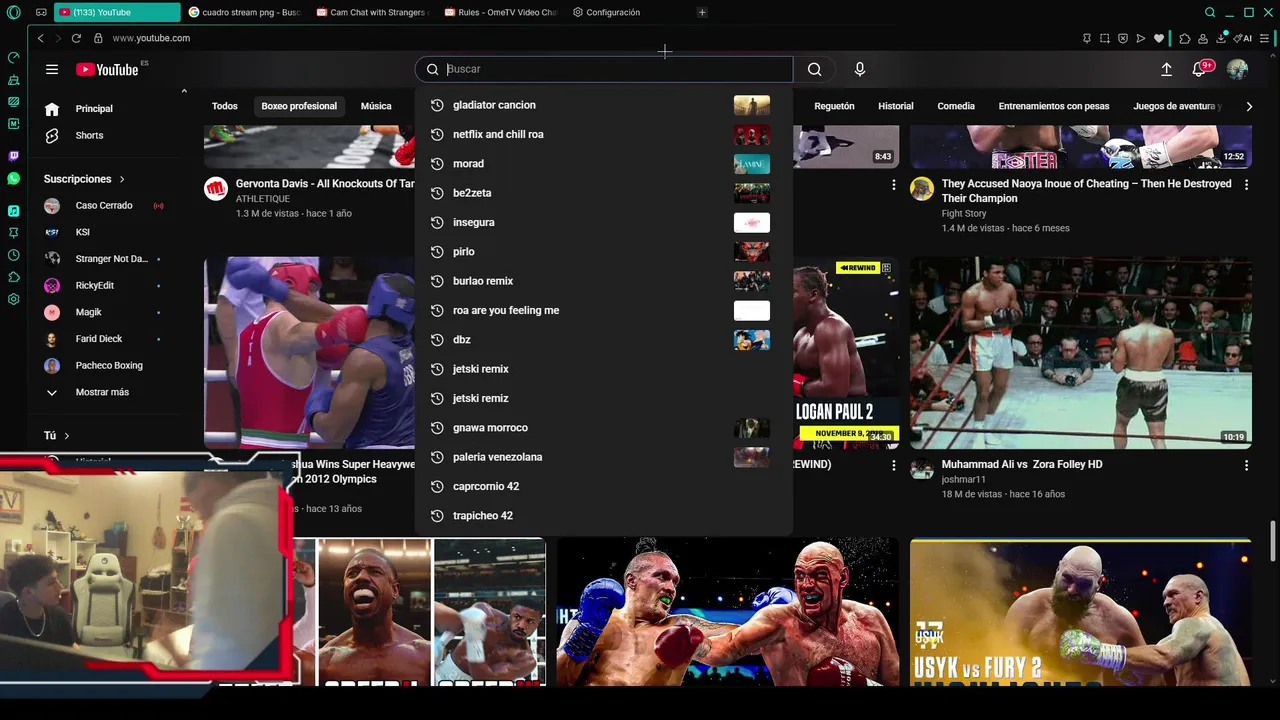Open YouTube notifications bell
This screenshot has width=1280, height=720.
click(x=1199, y=69)
